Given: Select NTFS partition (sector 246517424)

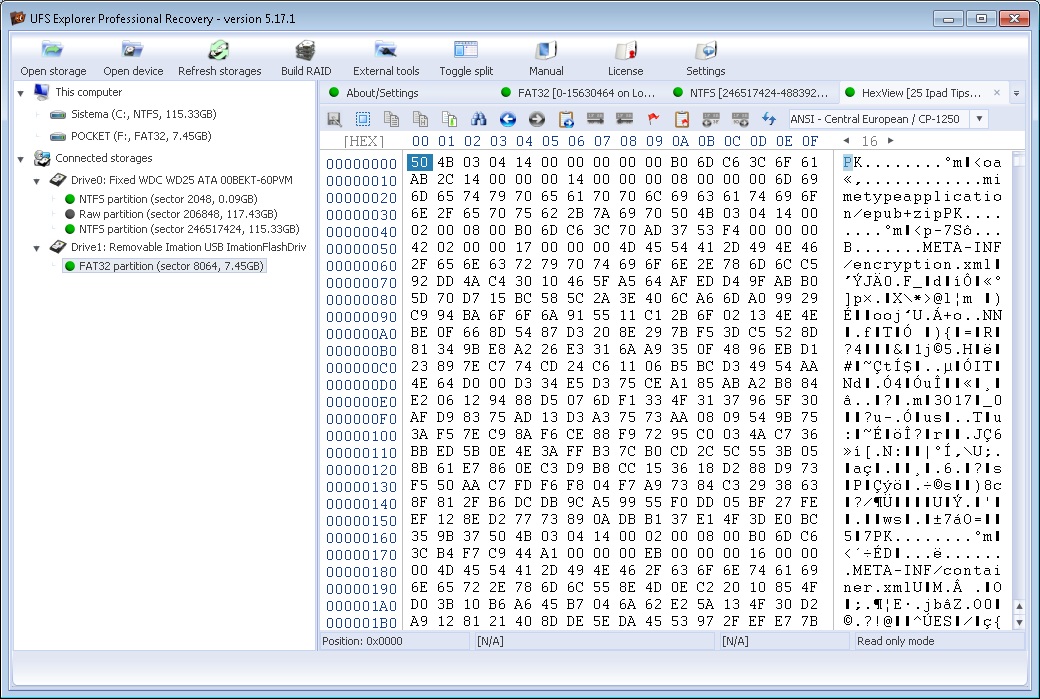Looking at the screenshot, I should tap(189, 229).
